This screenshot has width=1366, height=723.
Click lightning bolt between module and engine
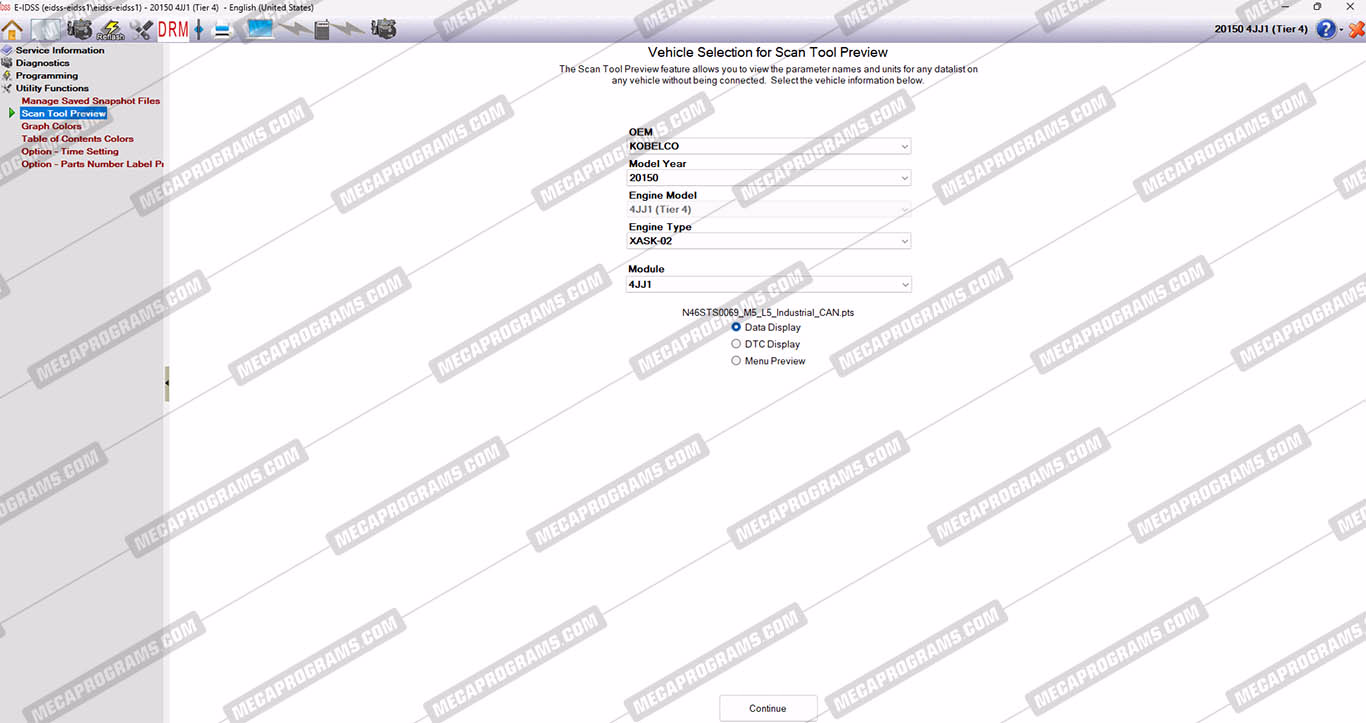point(350,30)
